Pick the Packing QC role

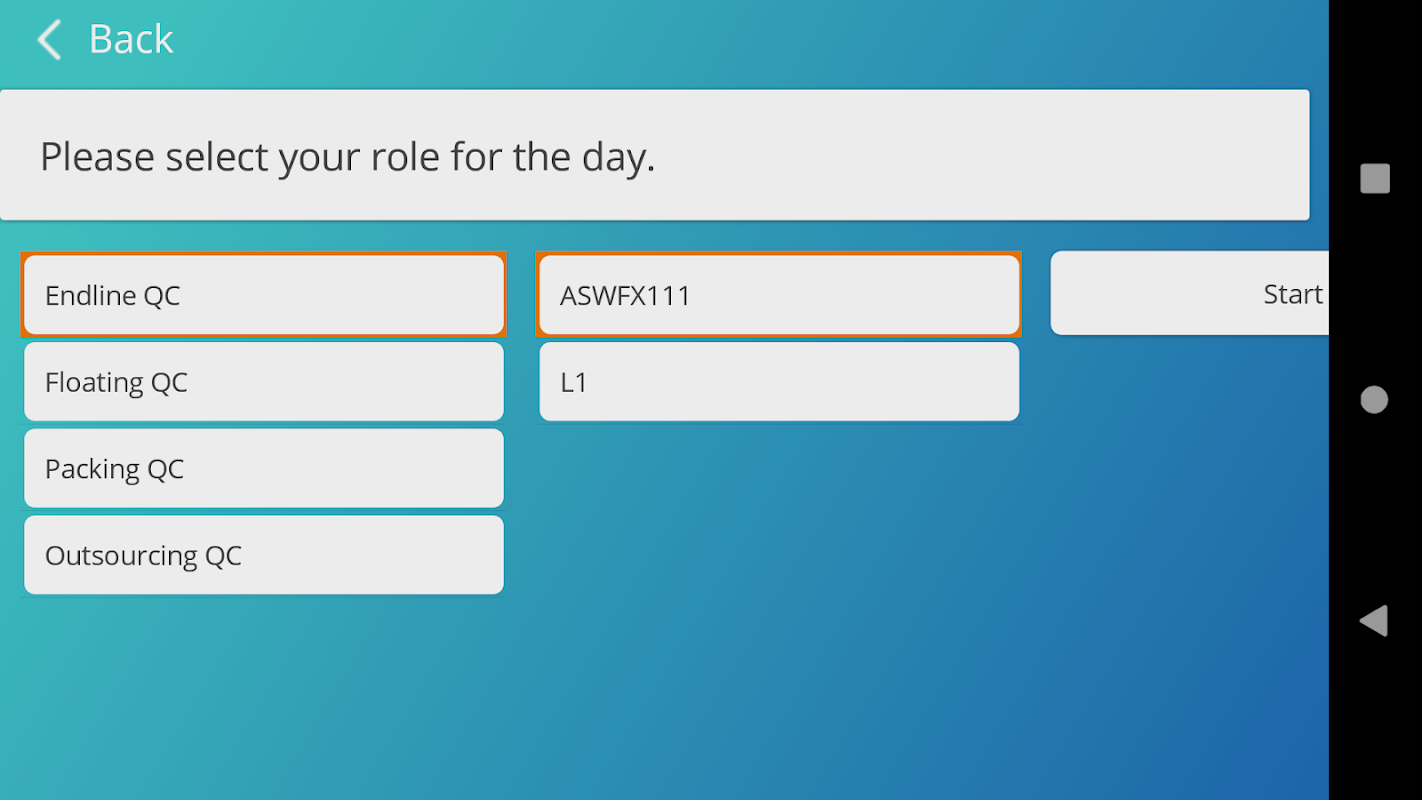[264, 469]
